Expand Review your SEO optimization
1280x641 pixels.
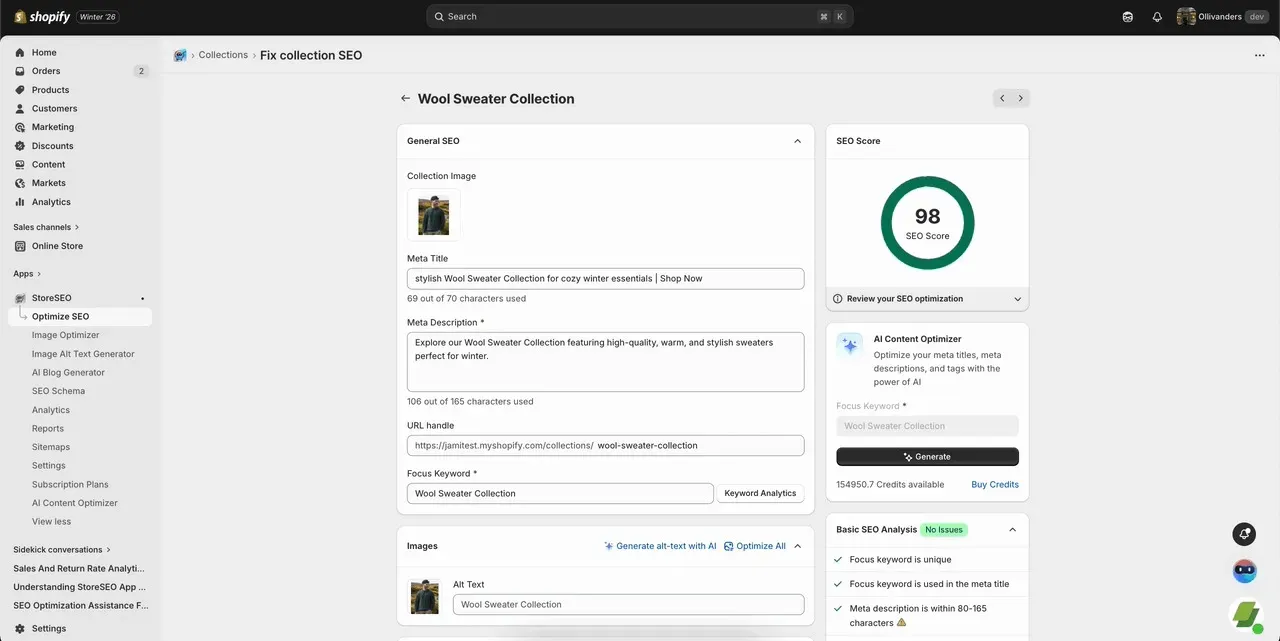pyautogui.click(x=927, y=299)
